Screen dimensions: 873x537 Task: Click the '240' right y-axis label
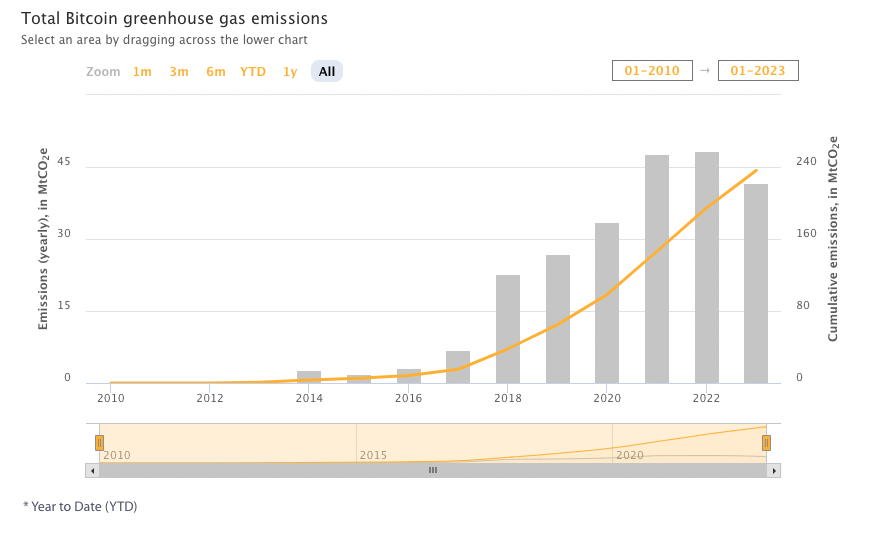(x=806, y=161)
